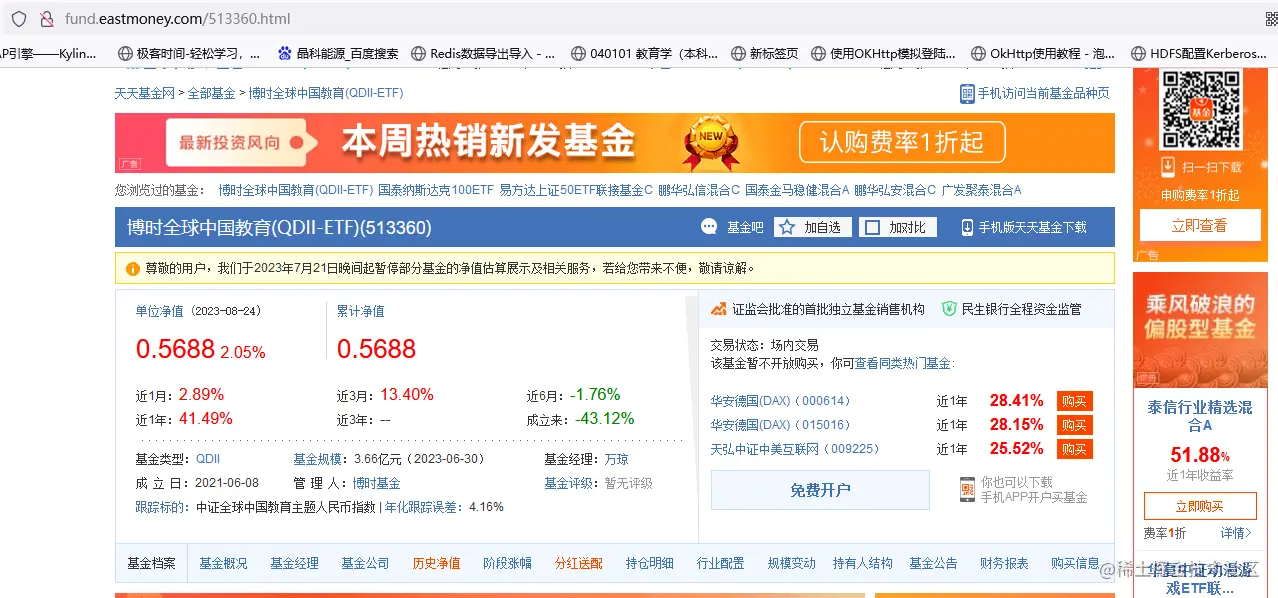Open the 华安德国(DAX)(000614) fund link
Viewport: 1278px width, 598px height.
pos(780,401)
